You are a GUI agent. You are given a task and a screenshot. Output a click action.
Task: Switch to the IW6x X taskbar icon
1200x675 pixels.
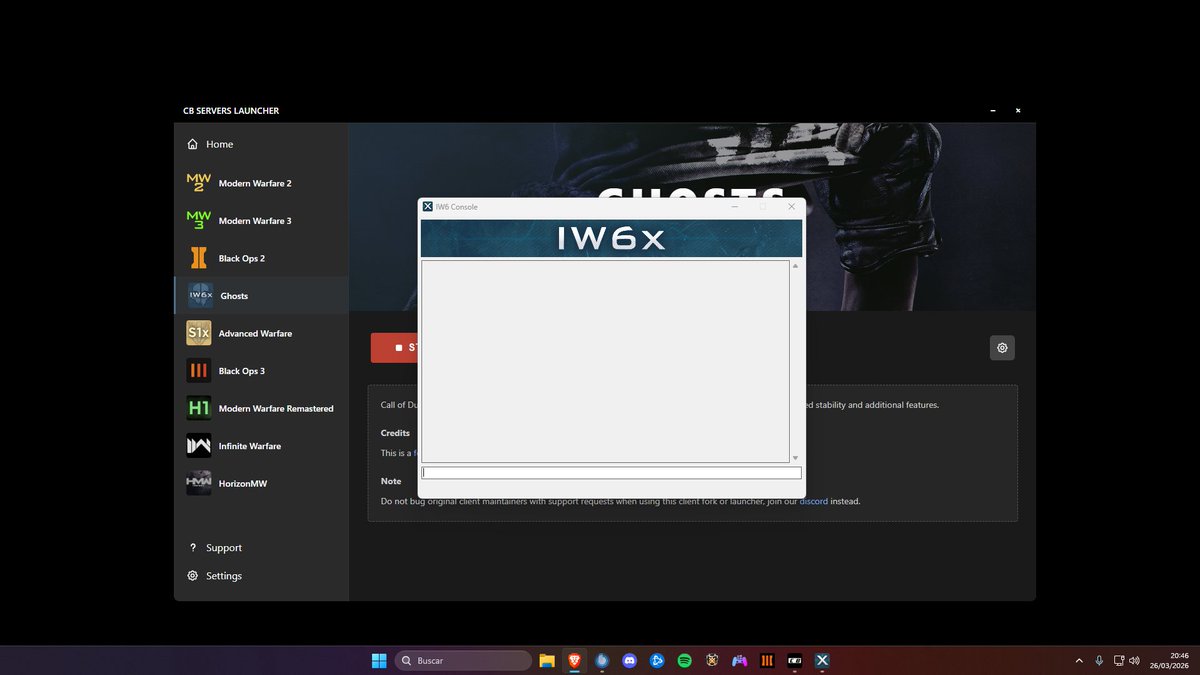(x=822, y=661)
